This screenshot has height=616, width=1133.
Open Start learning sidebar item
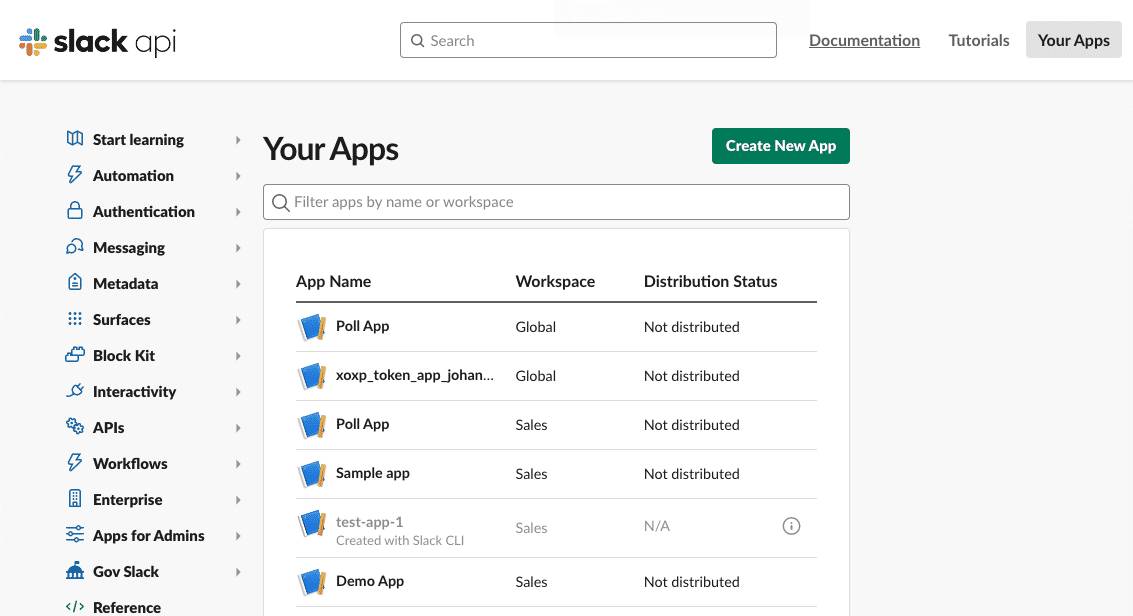pyautogui.click(x=138, y=139)
